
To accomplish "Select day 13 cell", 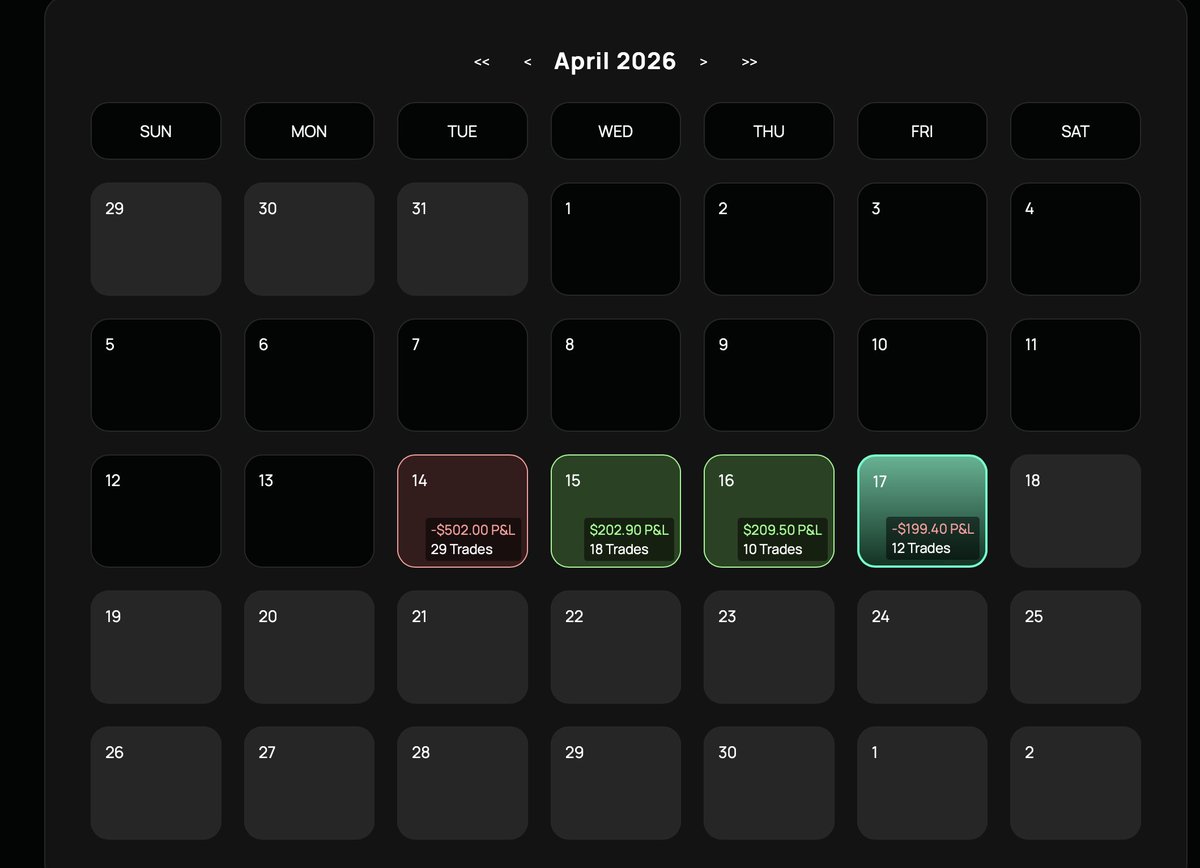I will (x=309, y=511).
